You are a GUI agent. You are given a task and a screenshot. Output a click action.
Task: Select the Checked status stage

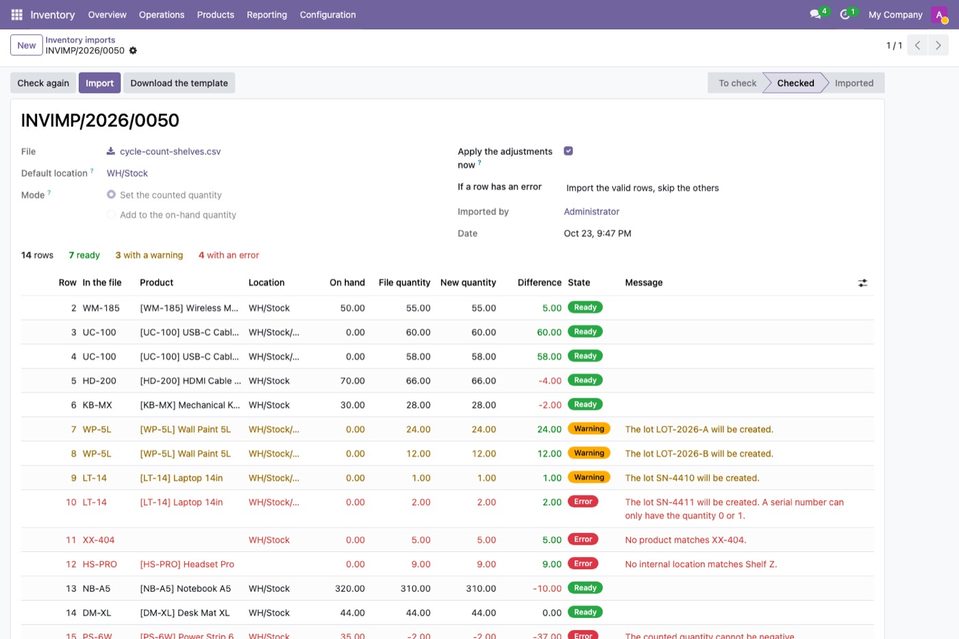point(795,83)
